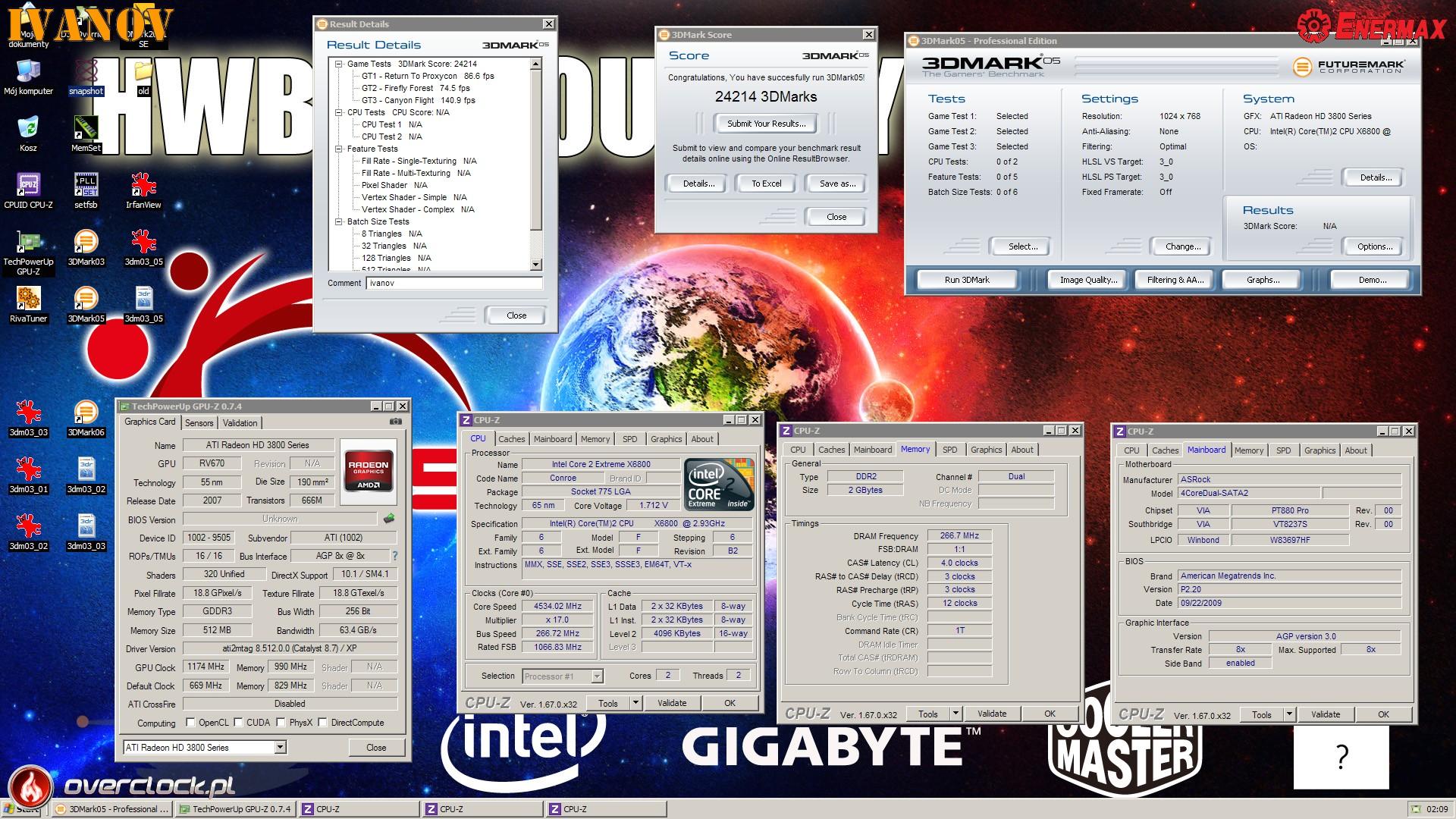Image resolution: width=1456 pixels, height=819 pixels.
Task: Open Tools dropdown arrow in CPU-Z Memory window
Action: pos(956,714)
